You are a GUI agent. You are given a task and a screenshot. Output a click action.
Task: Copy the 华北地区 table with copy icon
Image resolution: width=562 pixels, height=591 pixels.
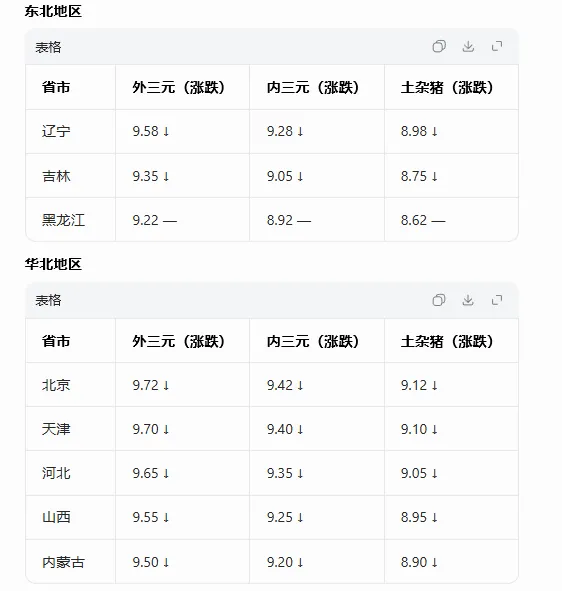[x=439, y=300]
